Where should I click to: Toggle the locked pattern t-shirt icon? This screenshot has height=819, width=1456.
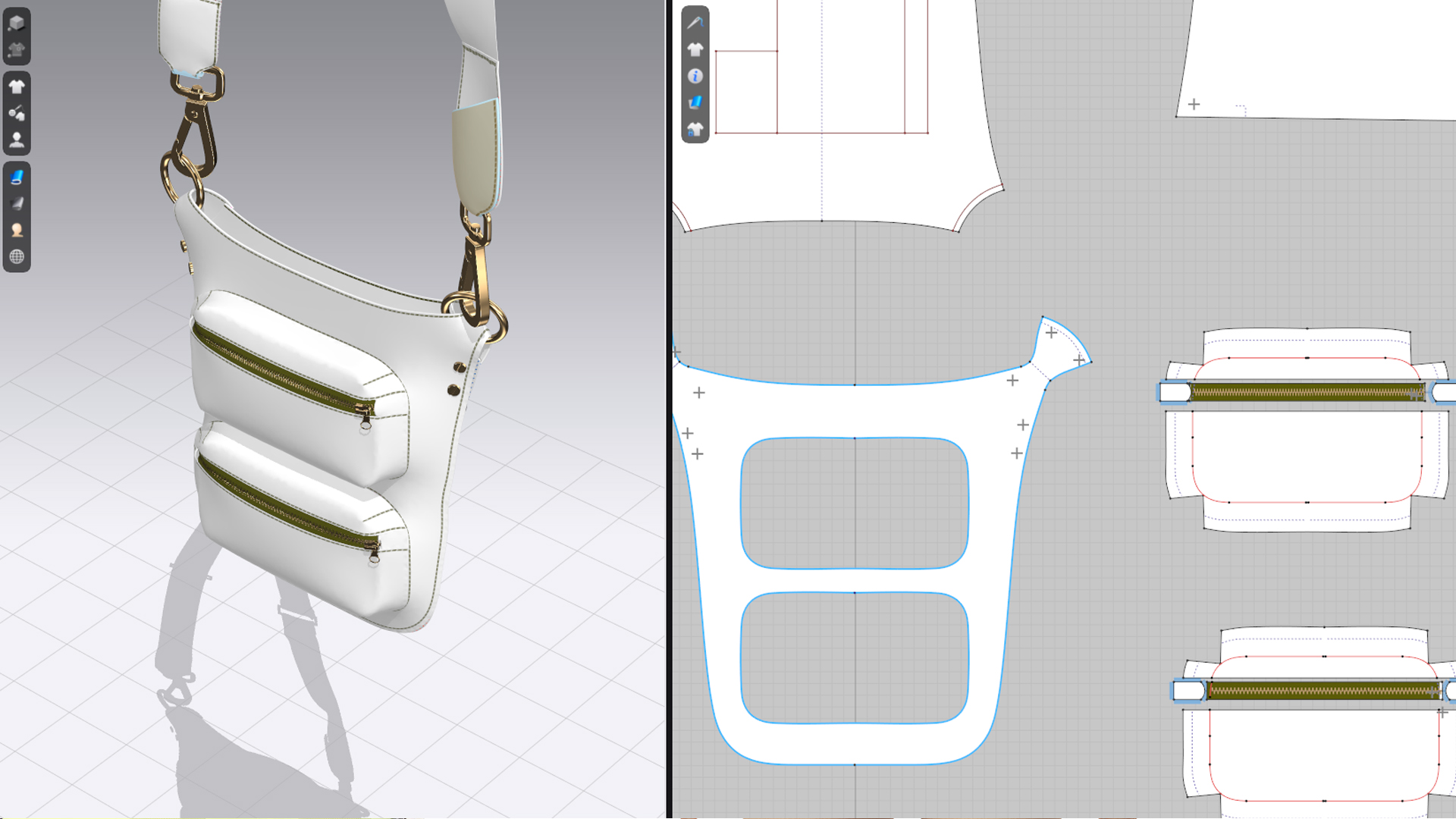point(695,129)
